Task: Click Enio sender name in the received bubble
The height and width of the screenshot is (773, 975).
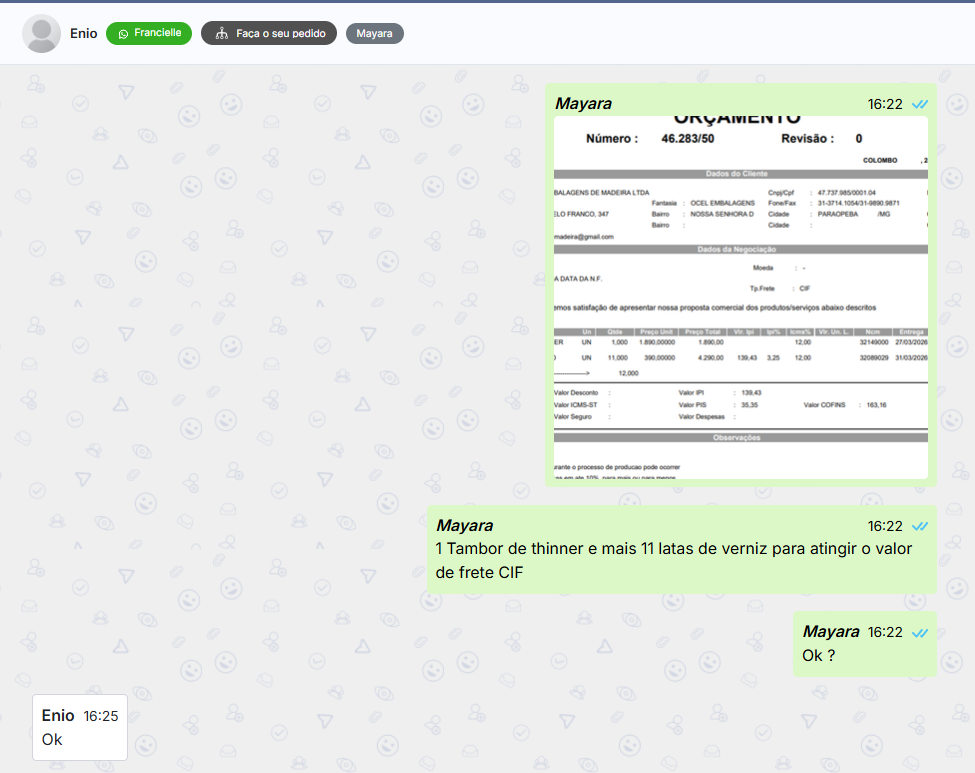Action: [x=58, y=716]
